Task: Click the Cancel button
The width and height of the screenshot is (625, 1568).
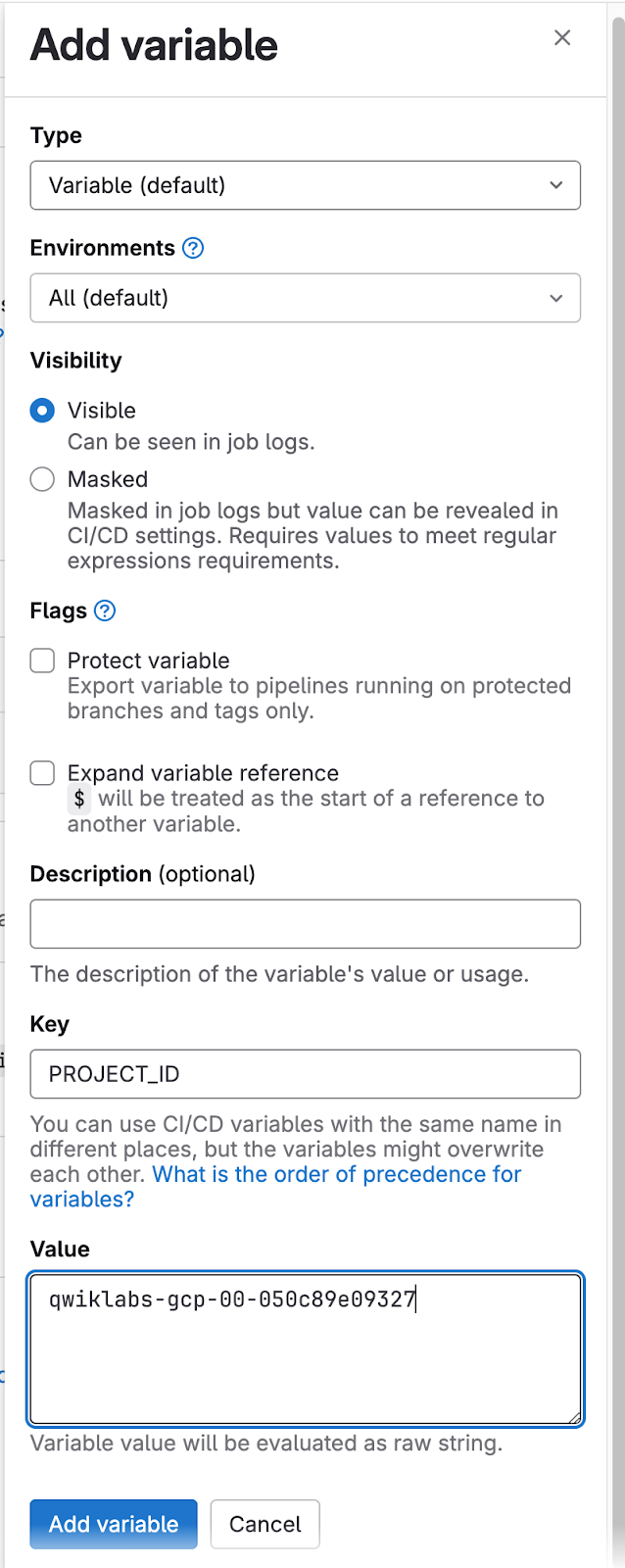Action: (x=264, y=1524)
